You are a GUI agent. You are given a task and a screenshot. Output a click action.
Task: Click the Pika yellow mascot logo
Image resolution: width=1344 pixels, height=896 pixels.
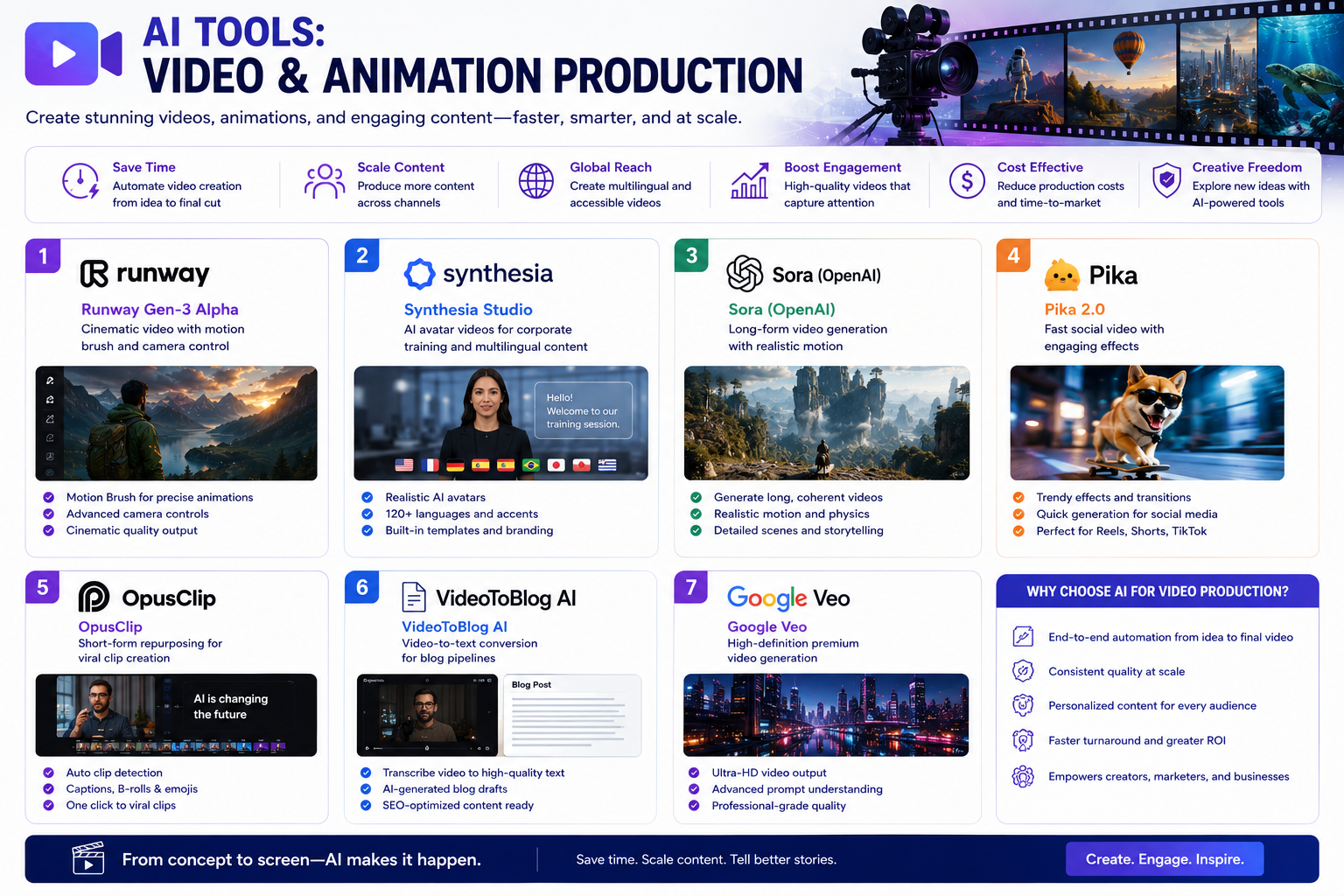[1062, 275]
